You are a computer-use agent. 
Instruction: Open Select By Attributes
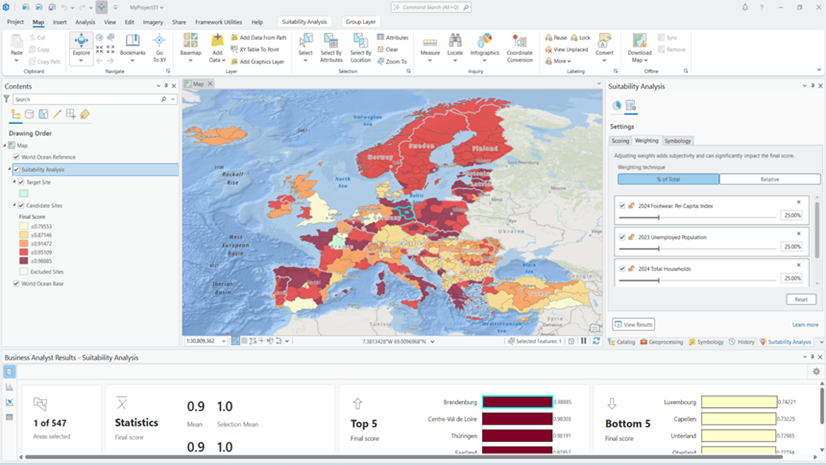(331, 47)
